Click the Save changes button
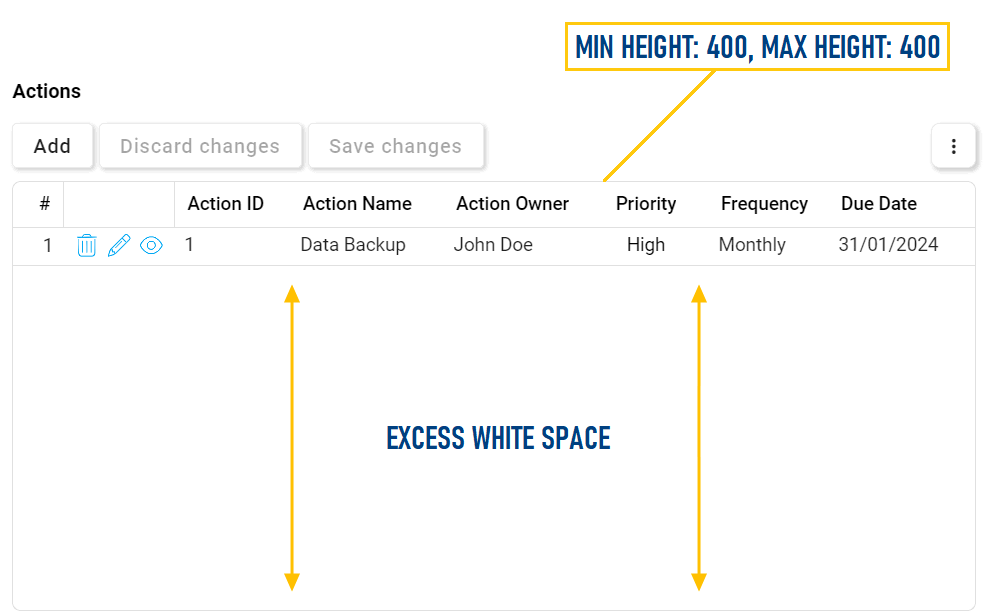Screen dimensions: 988x614 396,146
